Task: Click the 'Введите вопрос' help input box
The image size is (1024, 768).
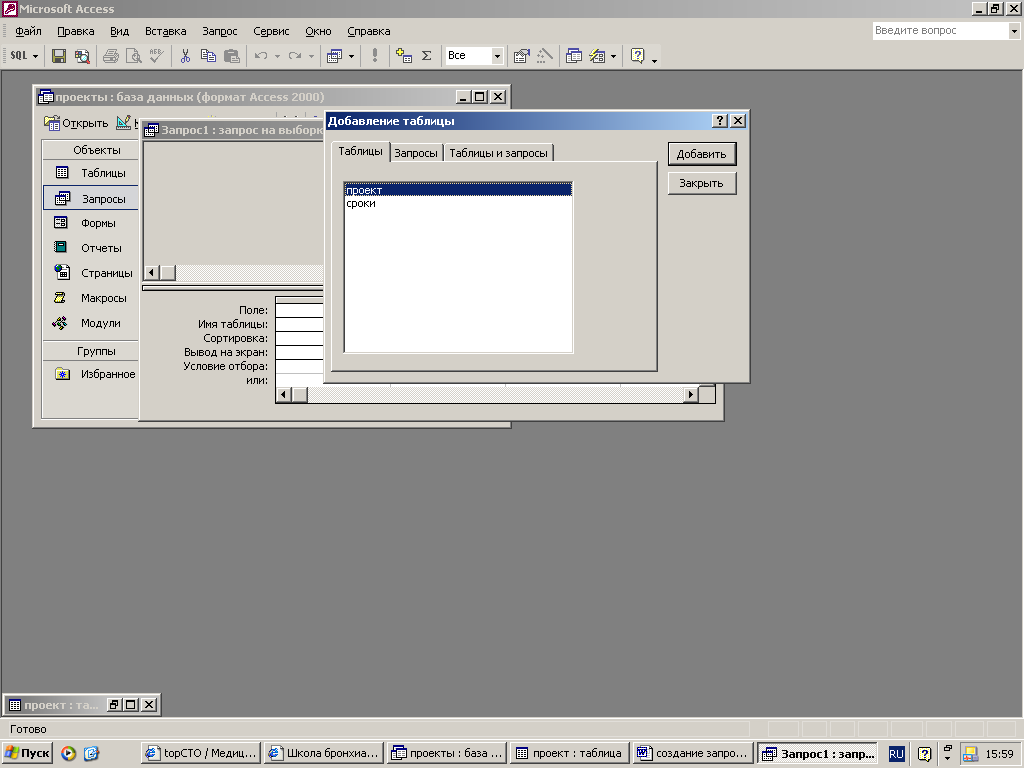Action: pos(940,30)
